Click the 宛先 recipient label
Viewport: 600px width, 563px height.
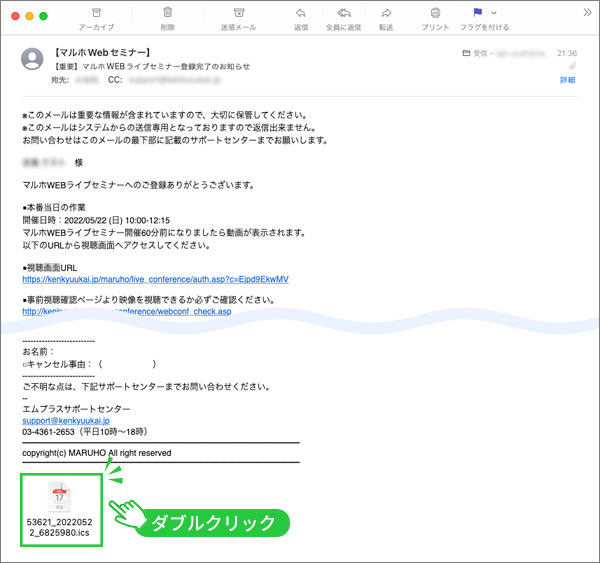(x=60, y=80)
